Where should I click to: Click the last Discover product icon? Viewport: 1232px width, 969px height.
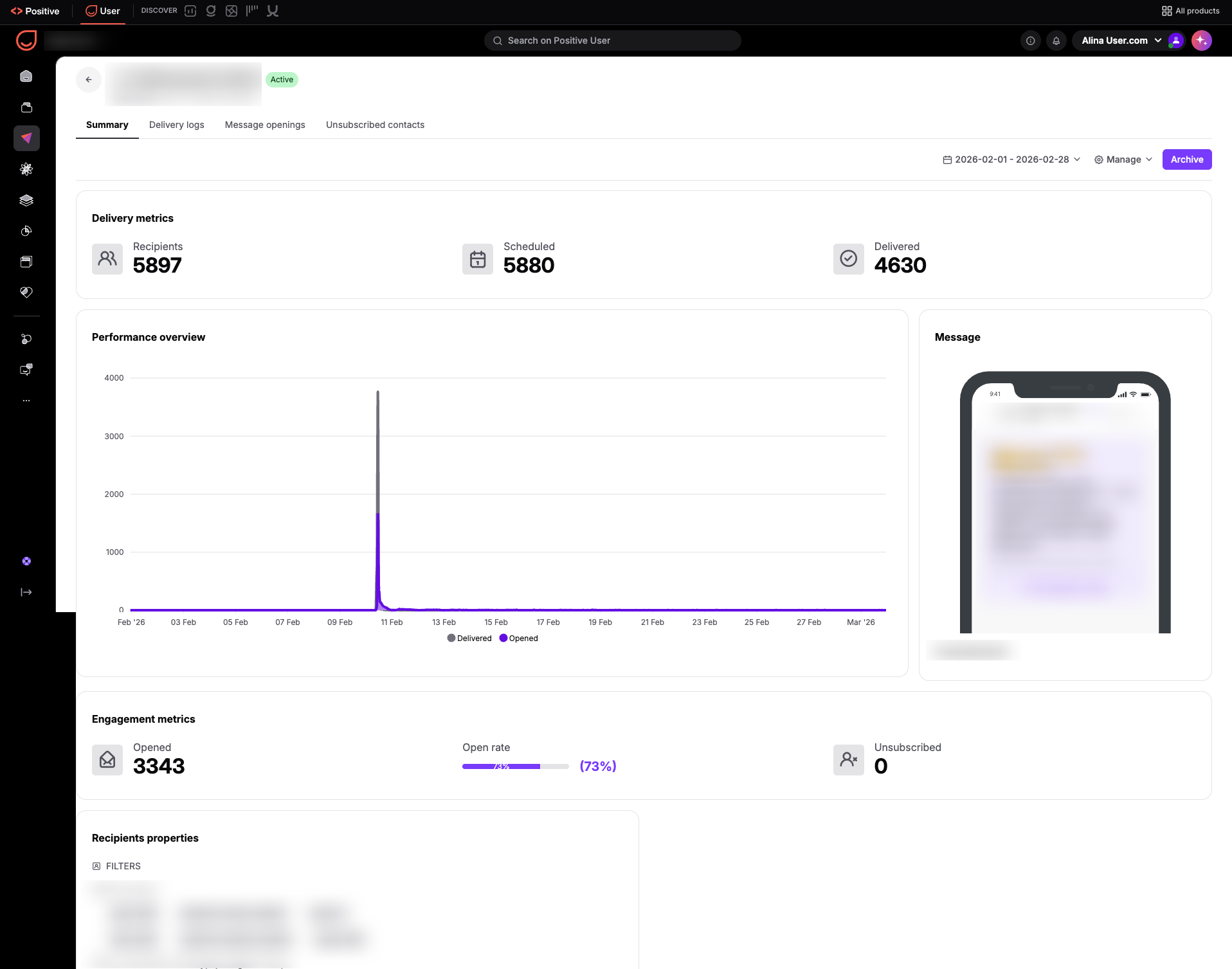tap(273, 11)
